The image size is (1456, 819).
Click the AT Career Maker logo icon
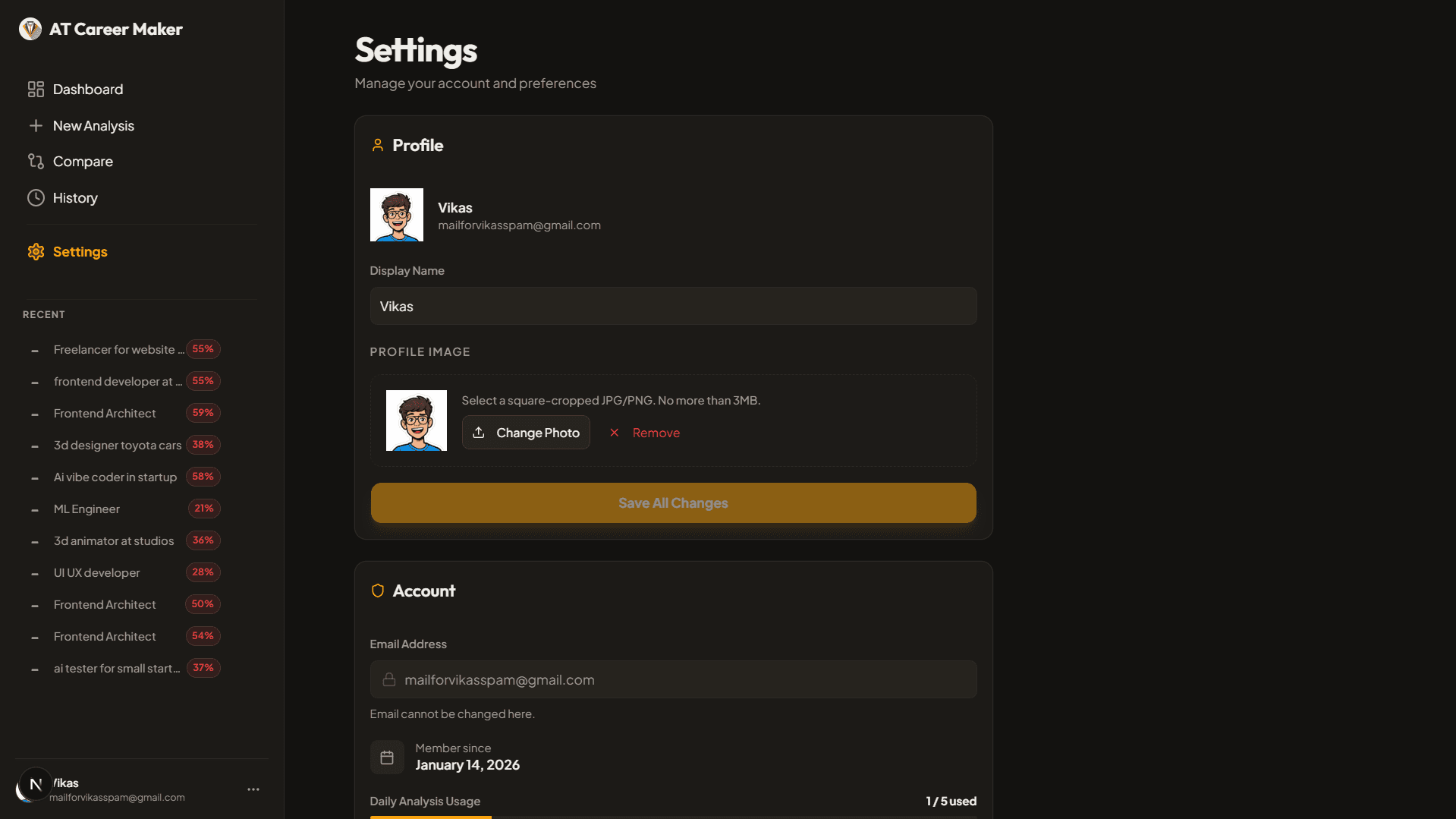point(30,29)
